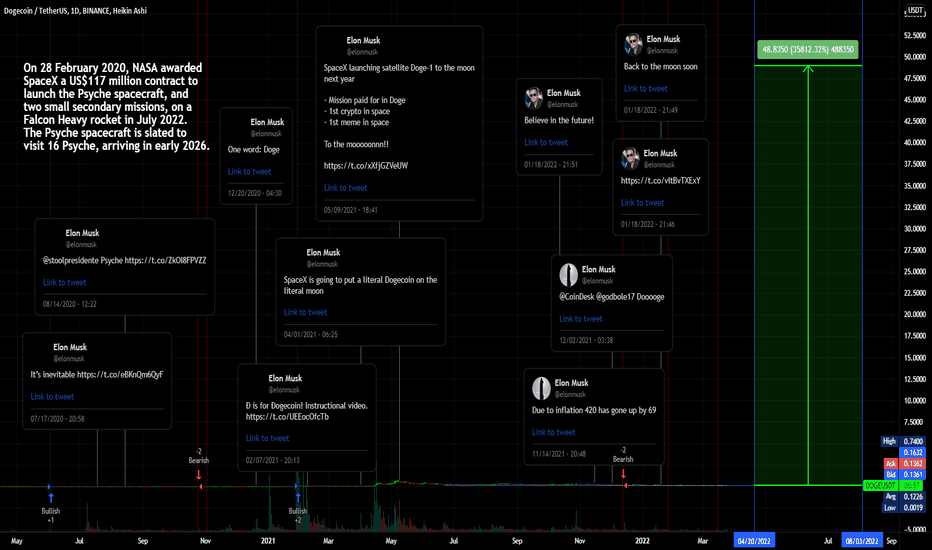Click the https://t.co/xXfjGZVeUW URL in the Doge-1 tweet
This screenshot has width=932, height=550.
(x=366, y=165)
